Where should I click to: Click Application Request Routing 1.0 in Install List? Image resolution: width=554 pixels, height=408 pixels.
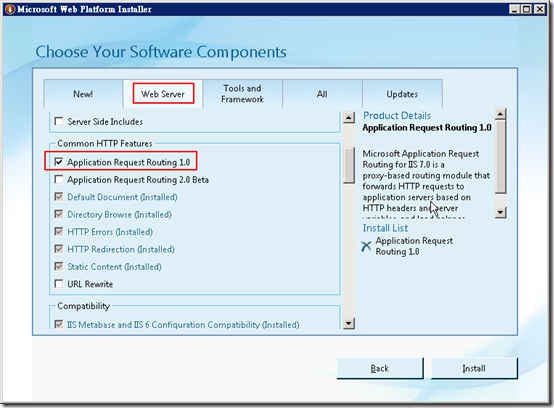click(414, 246)
